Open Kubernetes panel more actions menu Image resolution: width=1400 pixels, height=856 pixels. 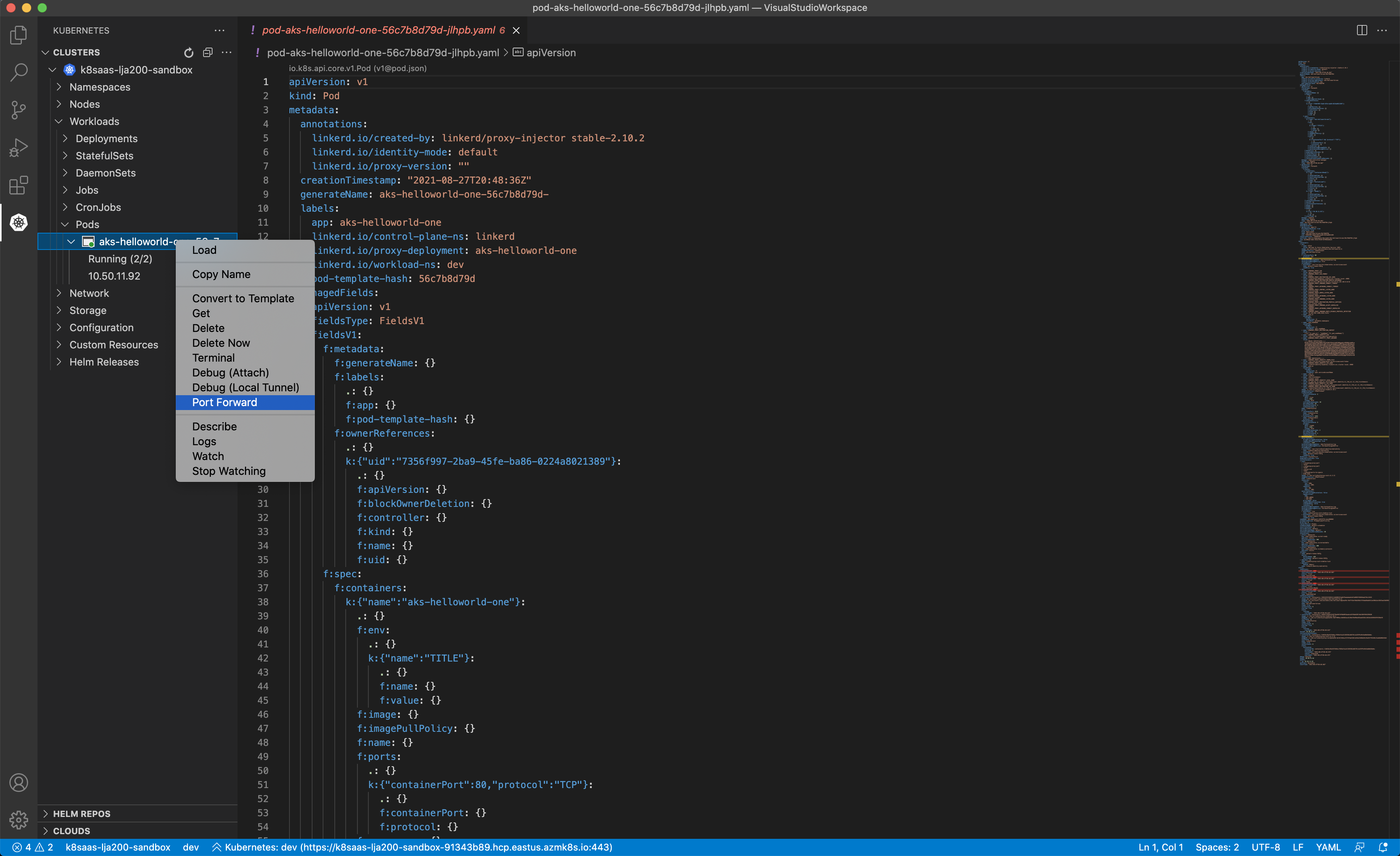tap(219, 31)
